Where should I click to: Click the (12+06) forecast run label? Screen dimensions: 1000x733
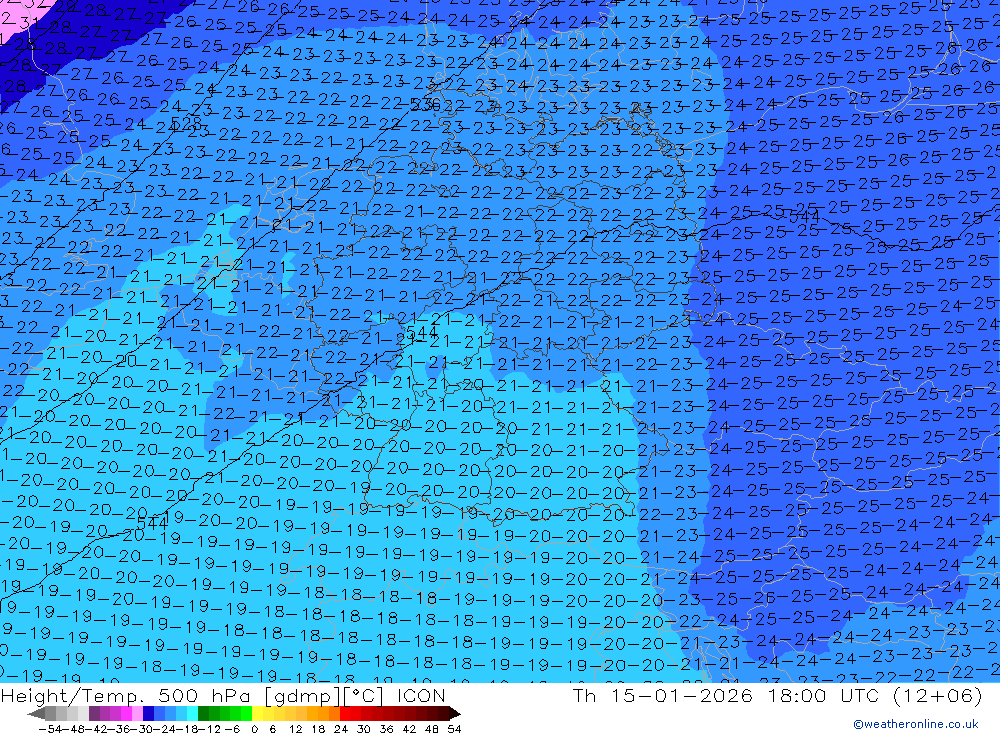point(938,695)
